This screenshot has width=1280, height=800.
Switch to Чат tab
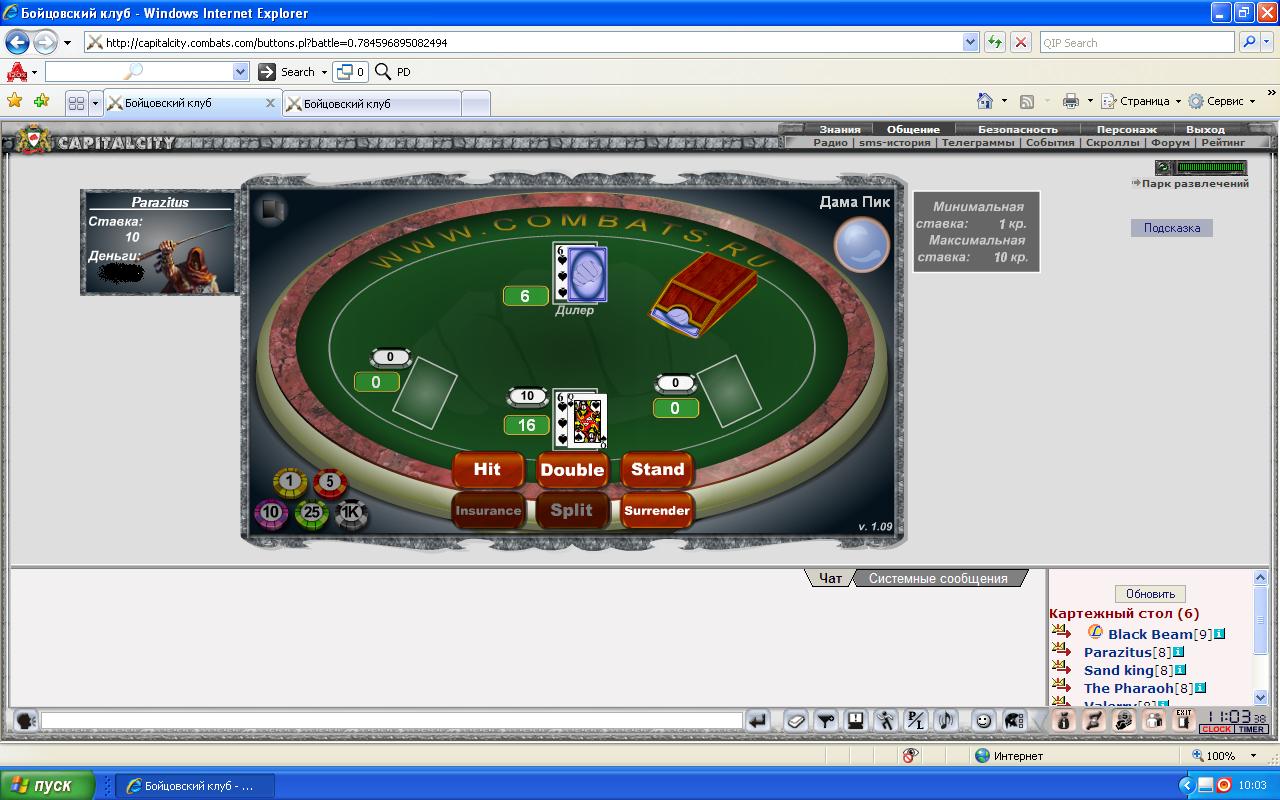(830, 578)
